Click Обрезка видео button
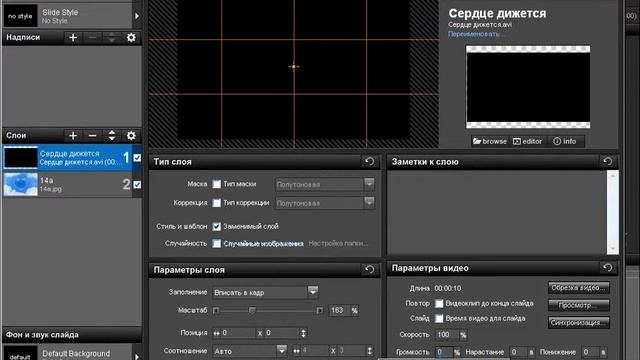This screenshot has width=640, height=360. (579, 288)
